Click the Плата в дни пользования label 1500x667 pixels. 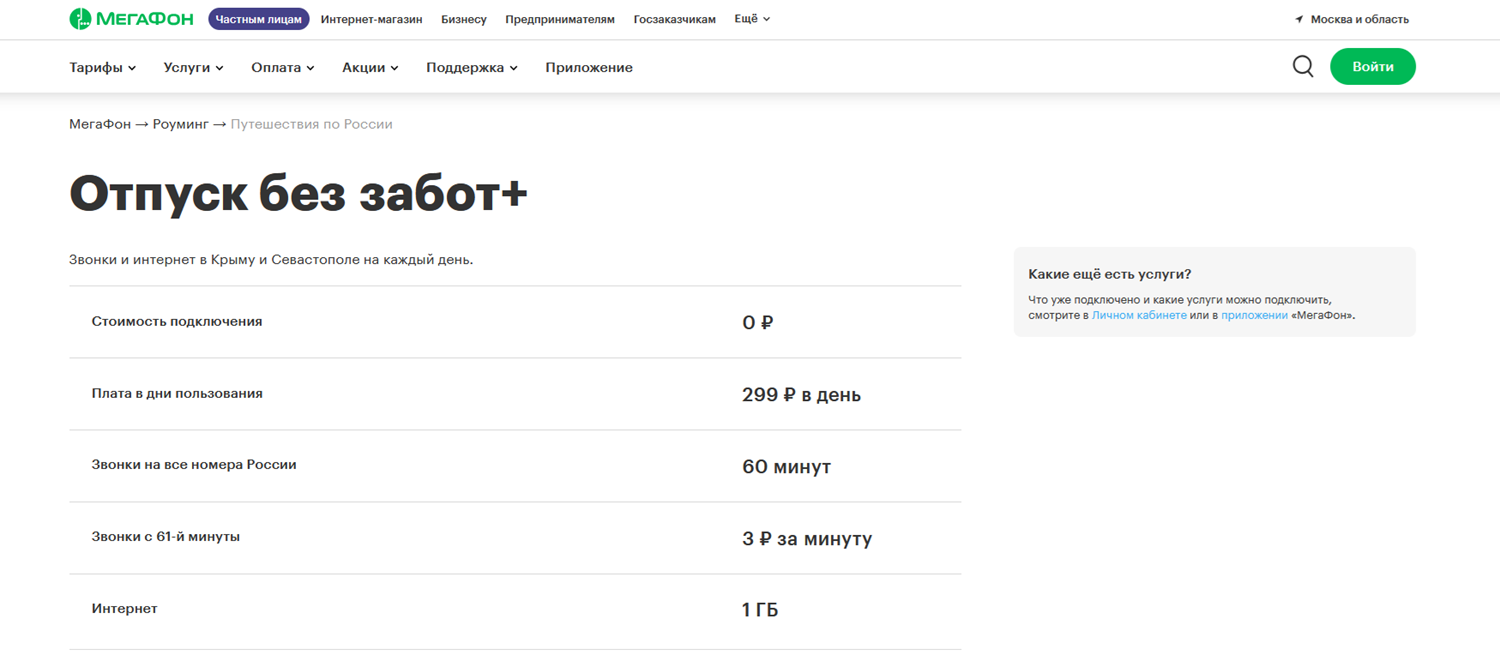pyautogui.click(x=177, y=394)
